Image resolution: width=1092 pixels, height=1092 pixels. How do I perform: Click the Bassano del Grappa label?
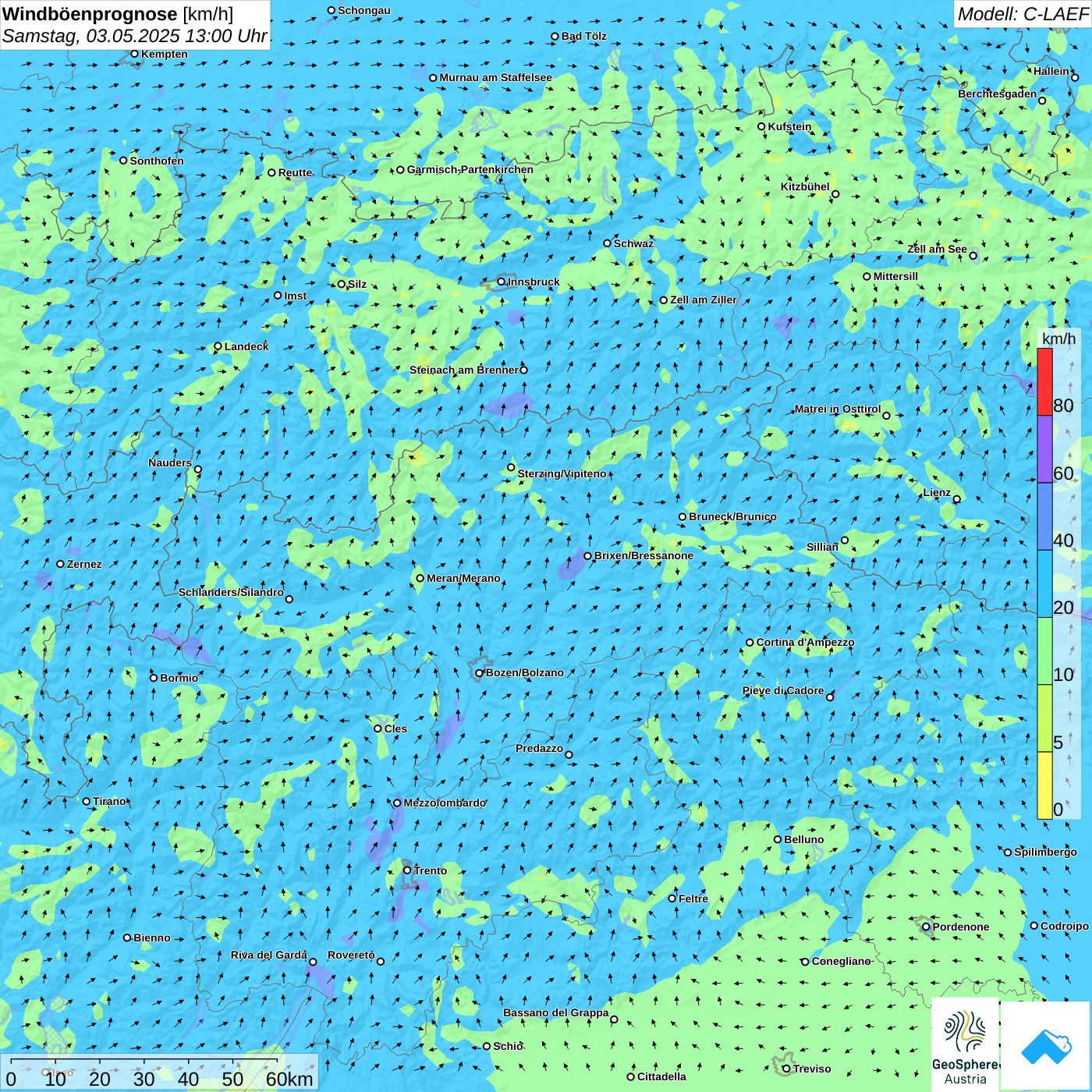pos(556,1012)
